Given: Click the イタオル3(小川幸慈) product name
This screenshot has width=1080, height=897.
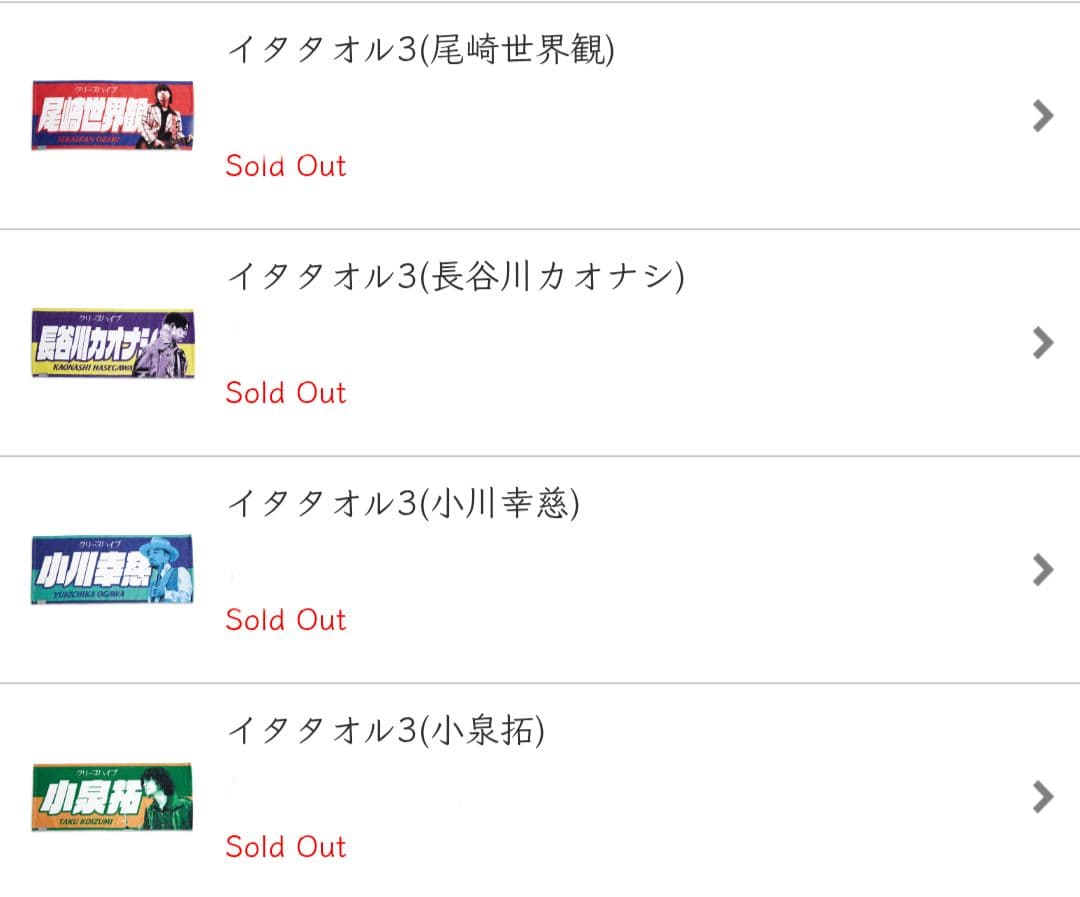Looking at the screenshot, I should click(x=403, y=504).
